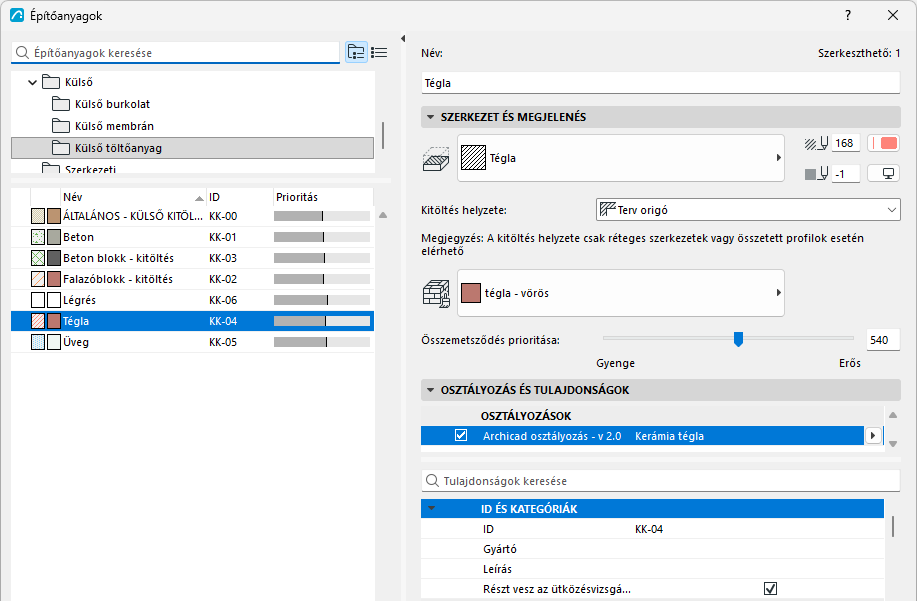
Task: Click the Tulajdonságok keresése search field
Action: (x=660, y=481)
